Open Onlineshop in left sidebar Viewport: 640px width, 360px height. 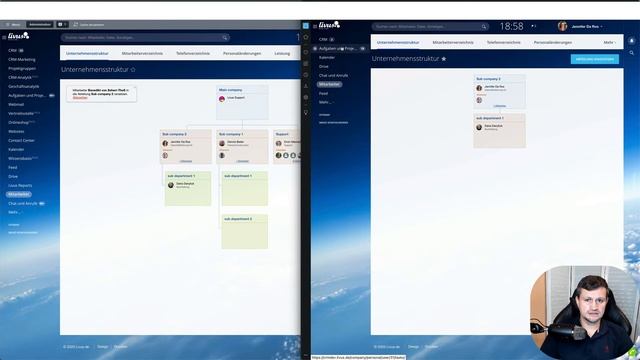[19, 122]
